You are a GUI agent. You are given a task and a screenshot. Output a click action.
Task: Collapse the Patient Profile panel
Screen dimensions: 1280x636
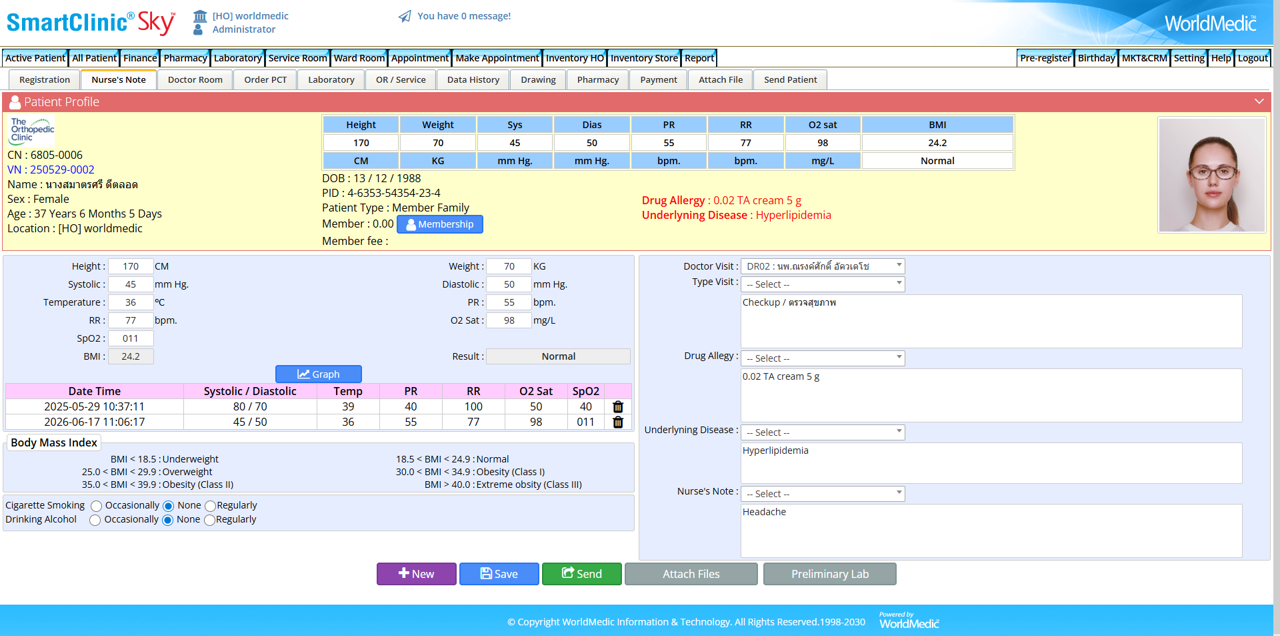coord(1259,102)
